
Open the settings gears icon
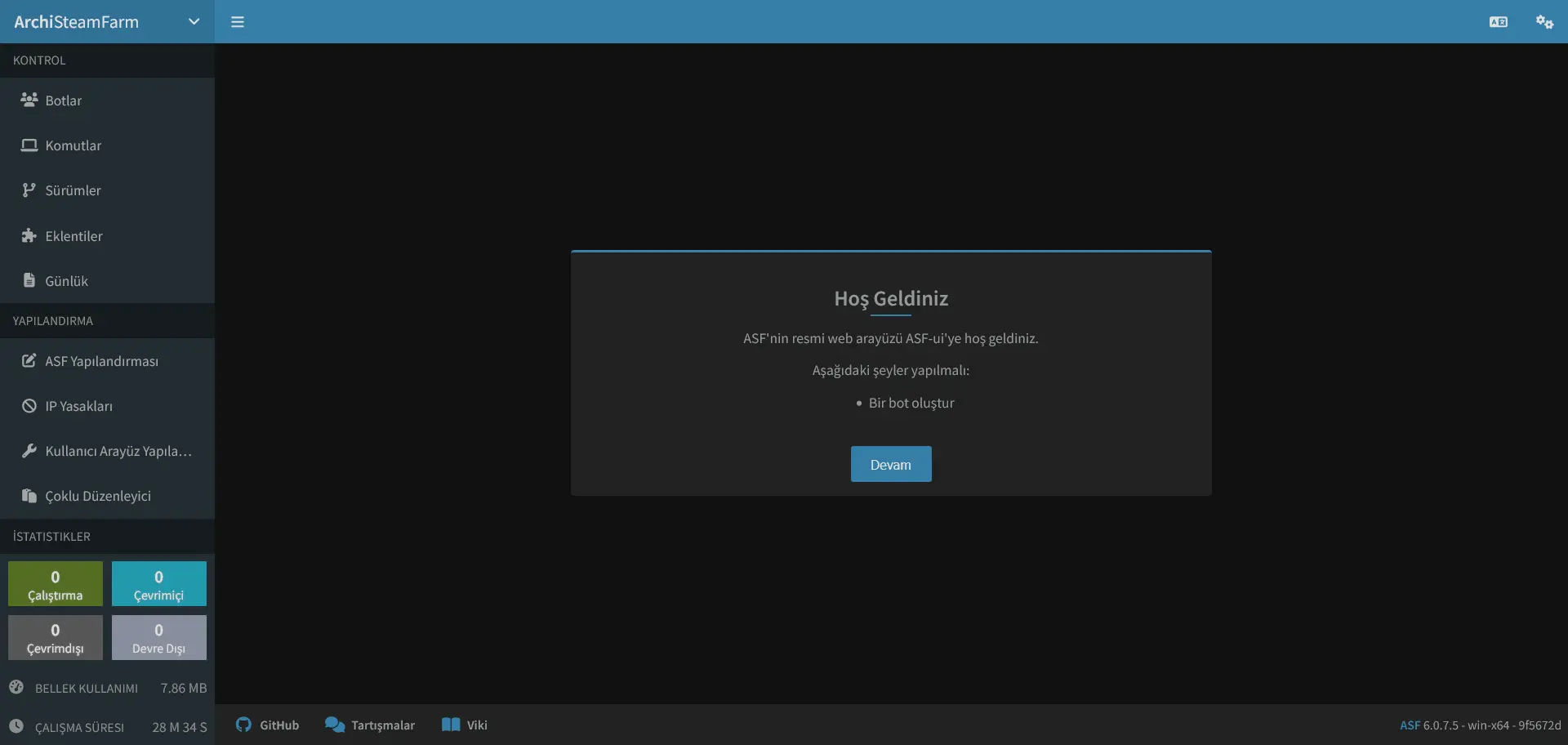pyautogui.click(x=1544, y=22)
